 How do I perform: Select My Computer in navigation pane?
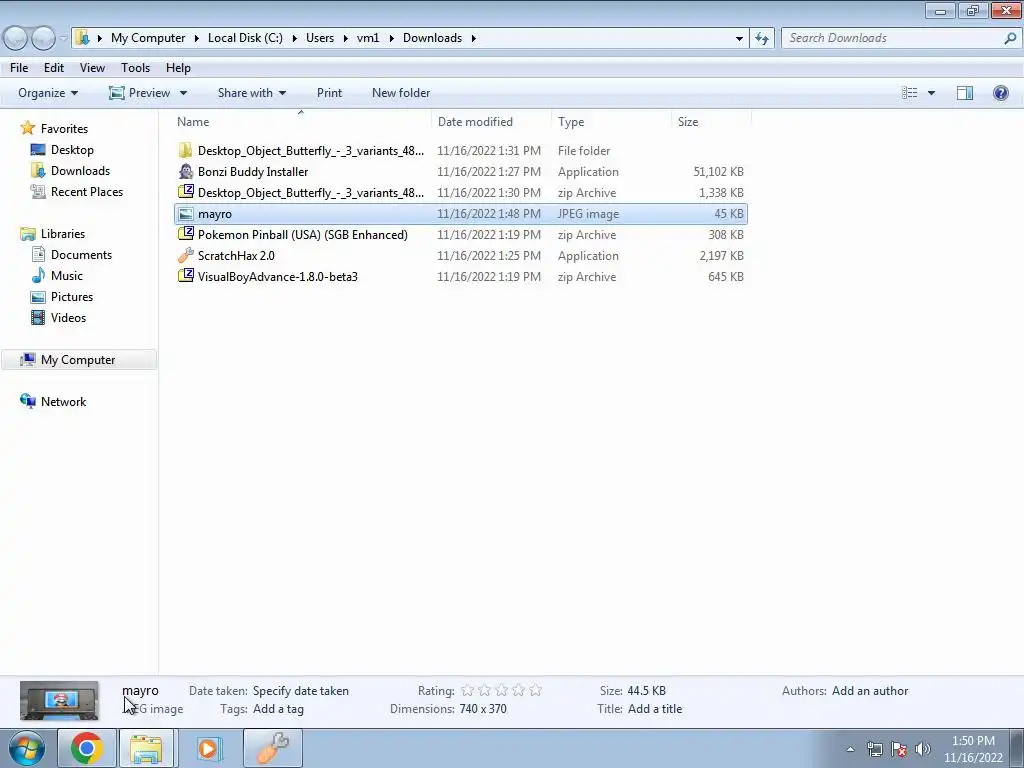pyautogui.click(x=78, y=360)
